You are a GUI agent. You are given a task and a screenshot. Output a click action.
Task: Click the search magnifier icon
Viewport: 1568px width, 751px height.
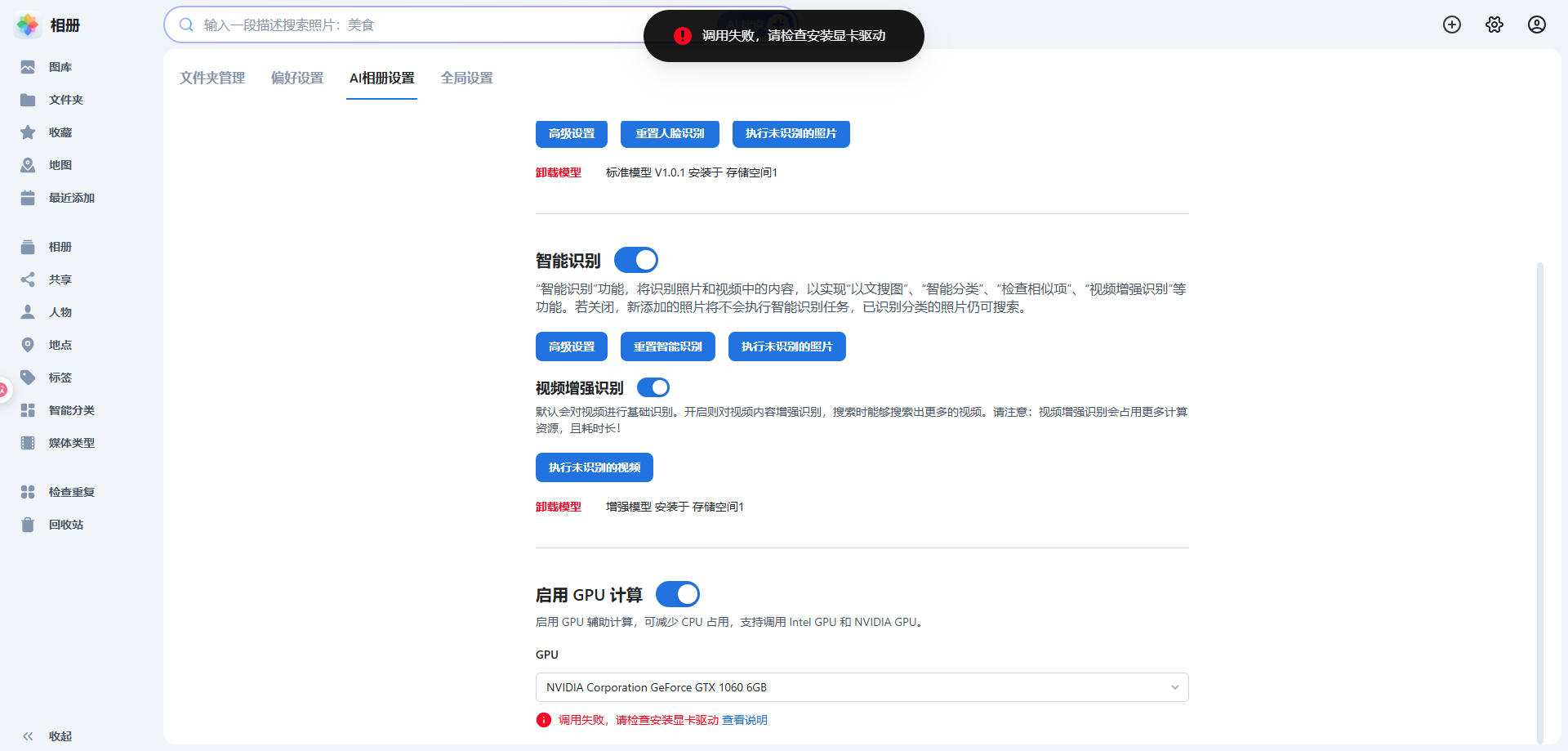click(x=186, y=25)
